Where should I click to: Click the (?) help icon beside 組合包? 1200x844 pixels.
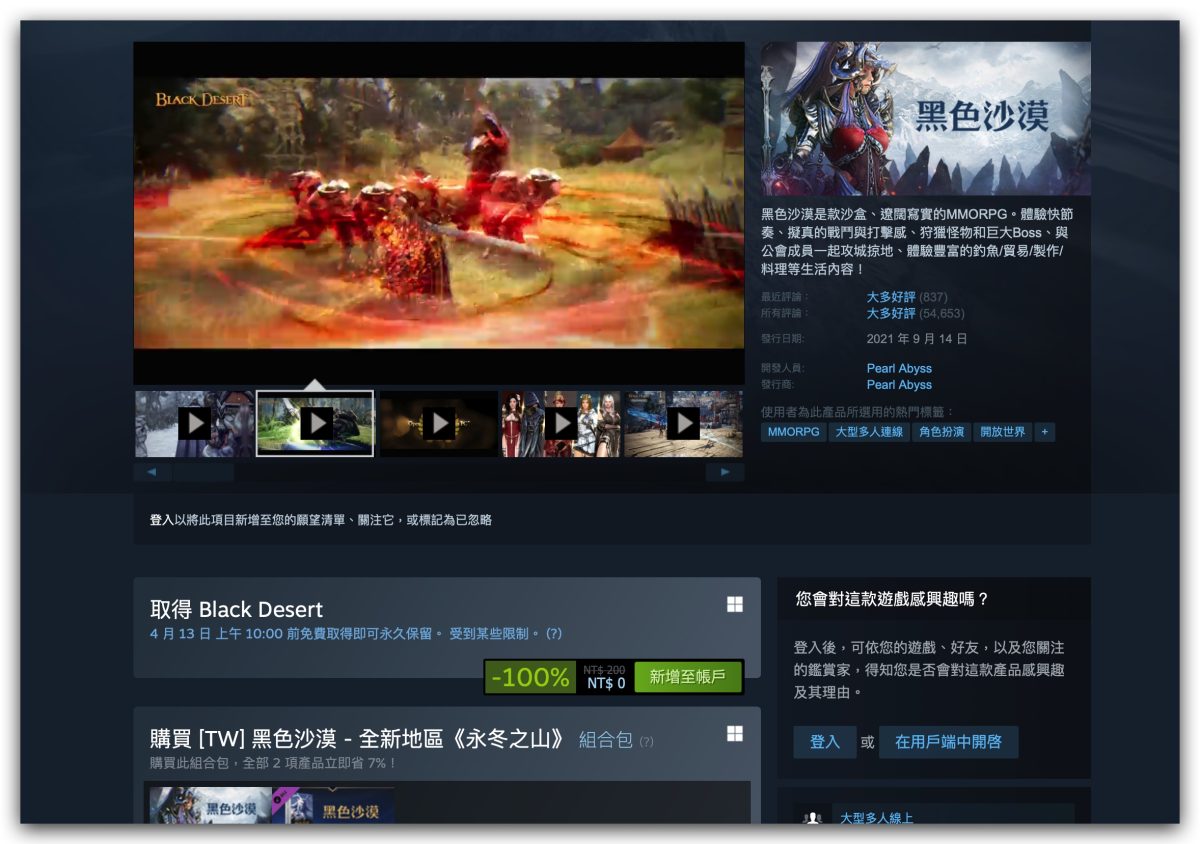pyautogui.click(x=646, y=742)
